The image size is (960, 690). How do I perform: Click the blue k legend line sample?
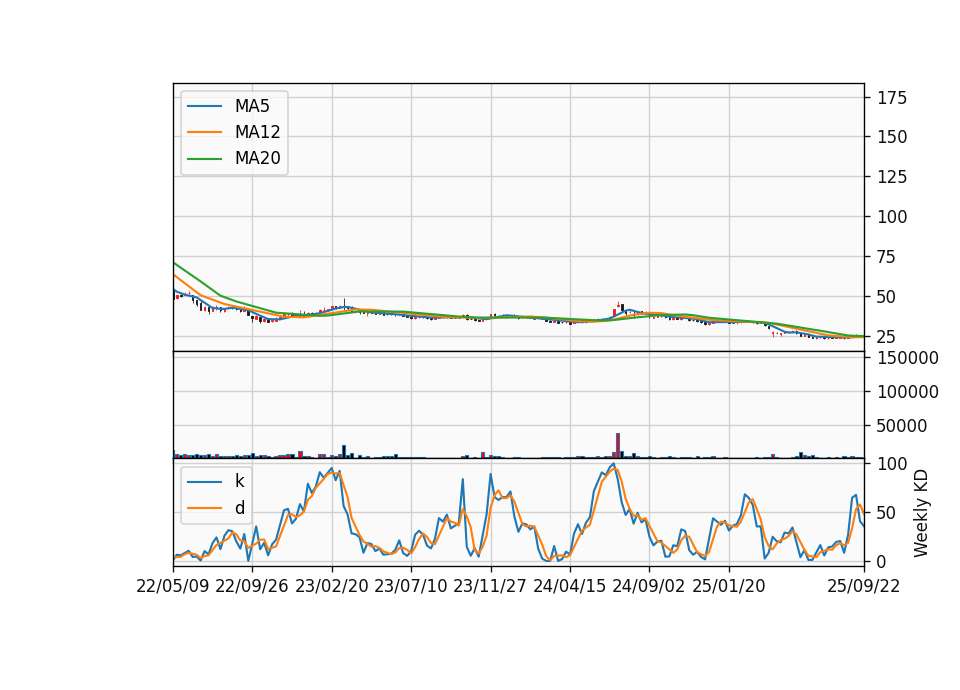tap(204, 482)
